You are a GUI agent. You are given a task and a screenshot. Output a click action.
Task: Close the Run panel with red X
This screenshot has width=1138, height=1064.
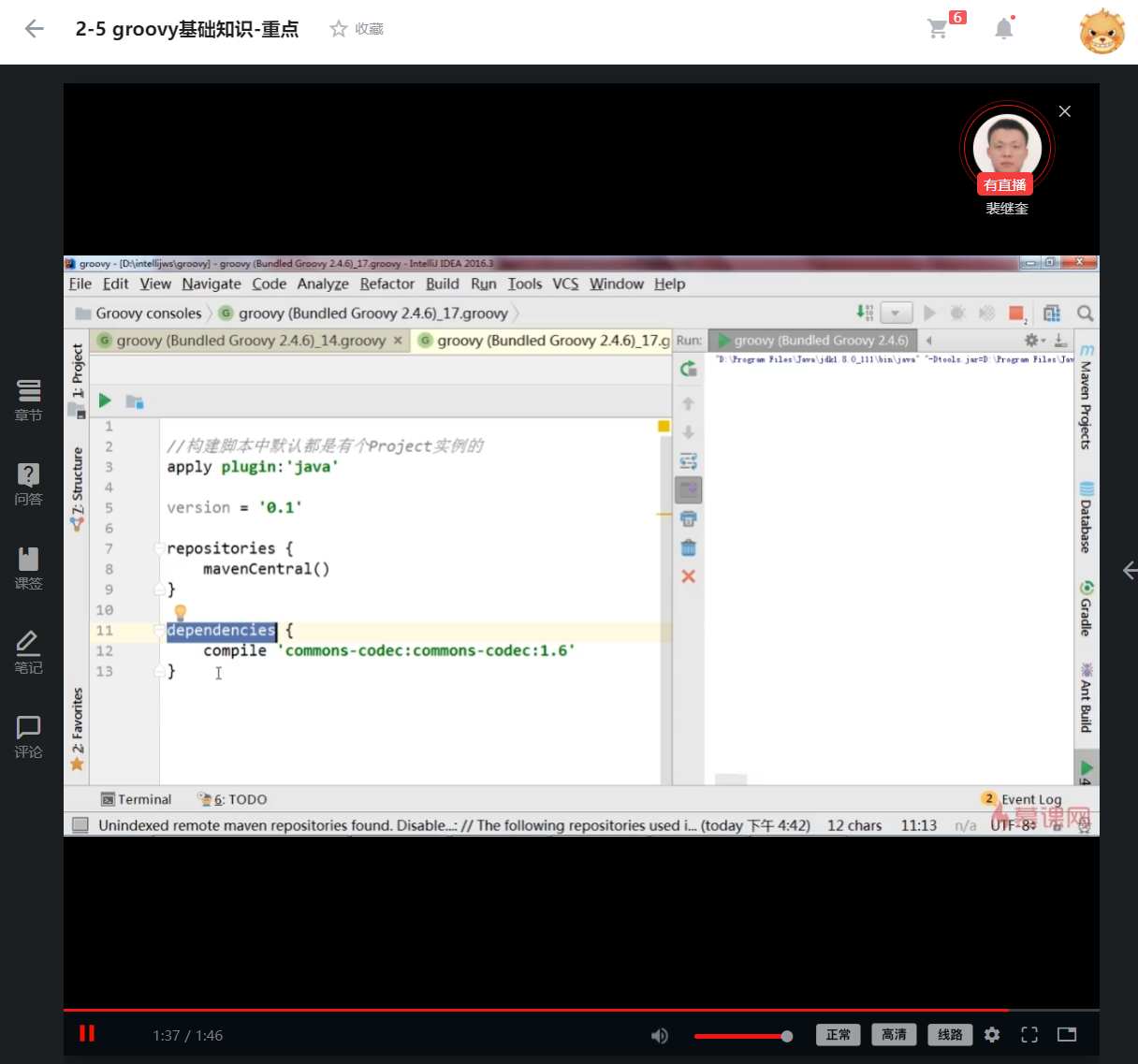(689, 576)
